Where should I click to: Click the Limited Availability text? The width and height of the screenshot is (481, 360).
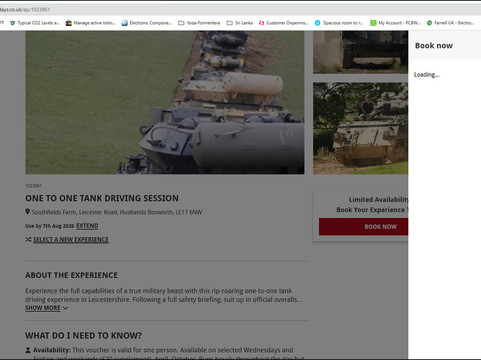click(378, 200)
